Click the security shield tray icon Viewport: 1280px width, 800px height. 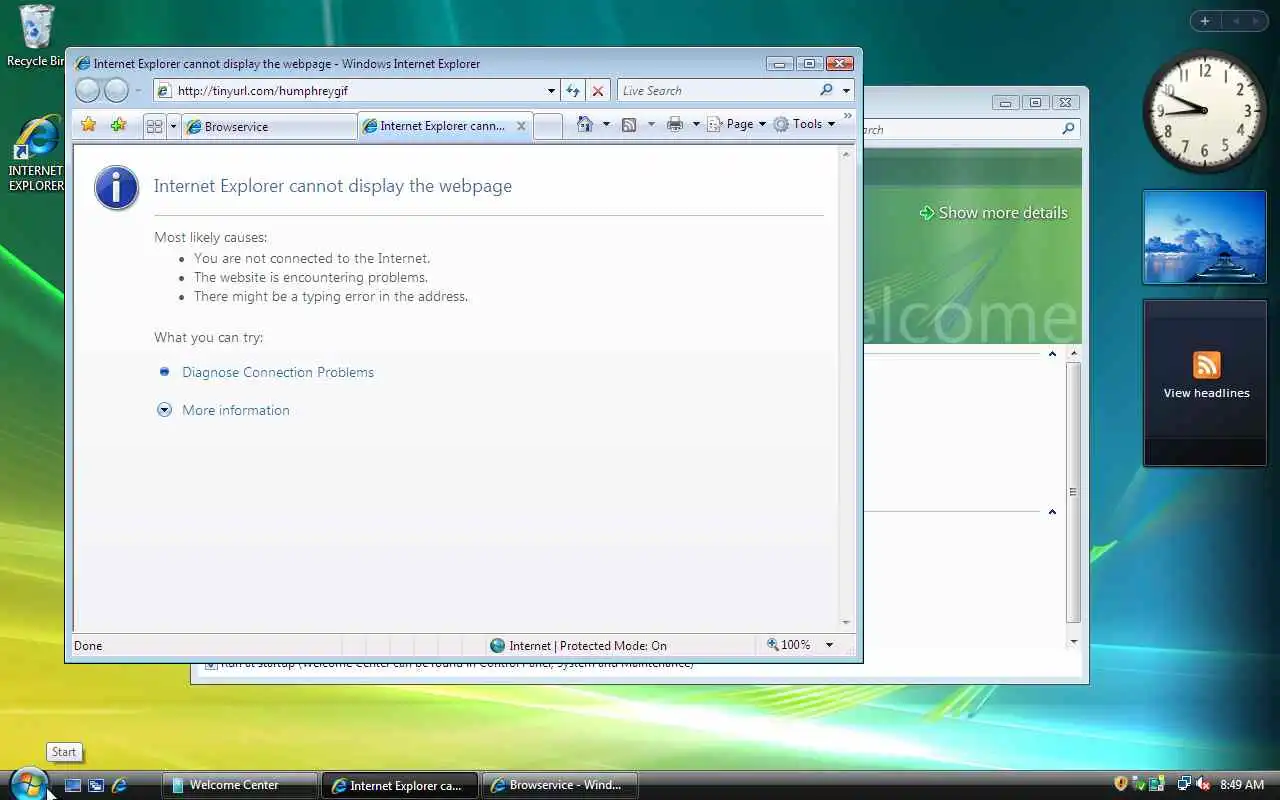(x=1121, y=784)
